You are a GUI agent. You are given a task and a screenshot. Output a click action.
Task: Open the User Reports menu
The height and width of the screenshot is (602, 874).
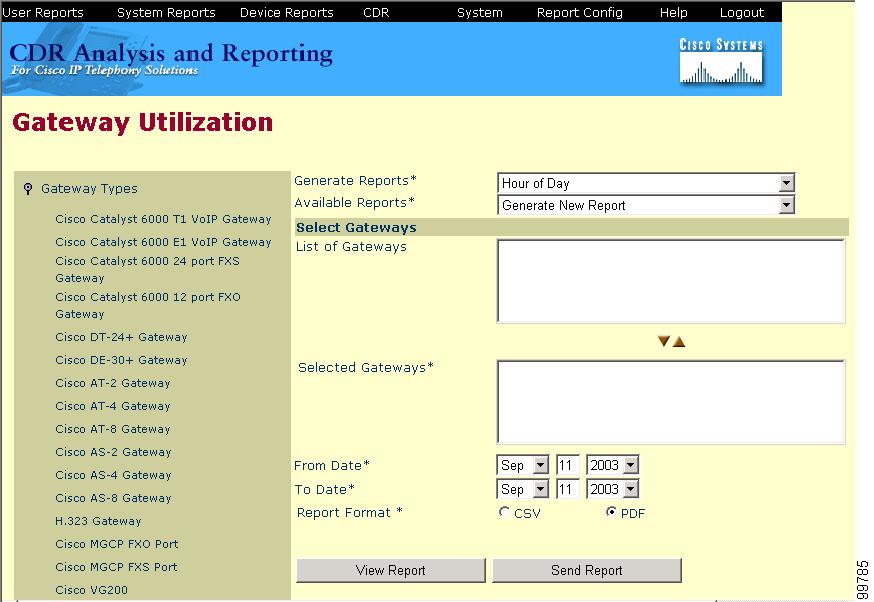coord(43,12)
